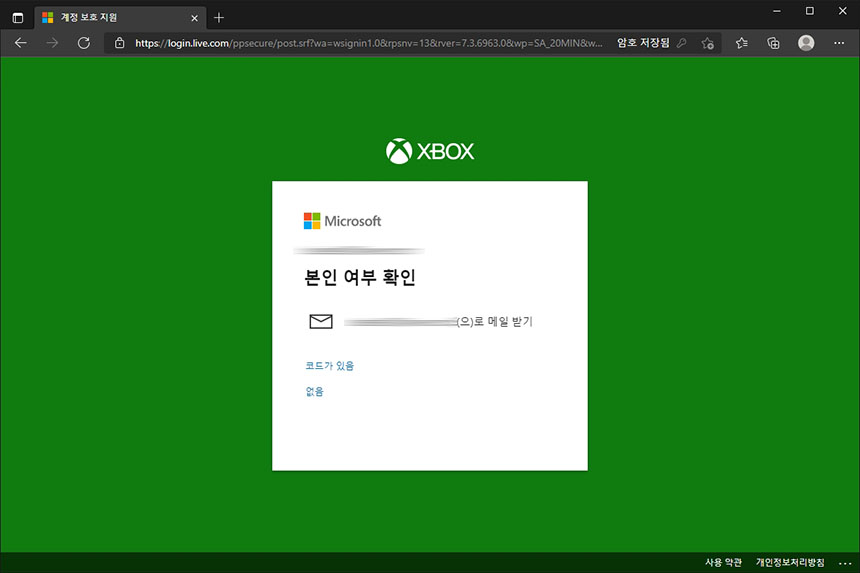This screenshot has width=860, height=573.
Task: Close the browser window
Action: [x=842, y=11]
